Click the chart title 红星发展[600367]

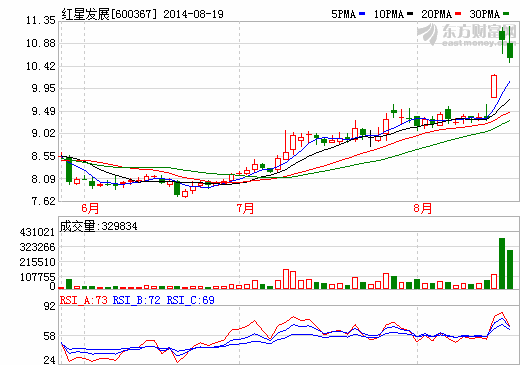tap(109, 14)
